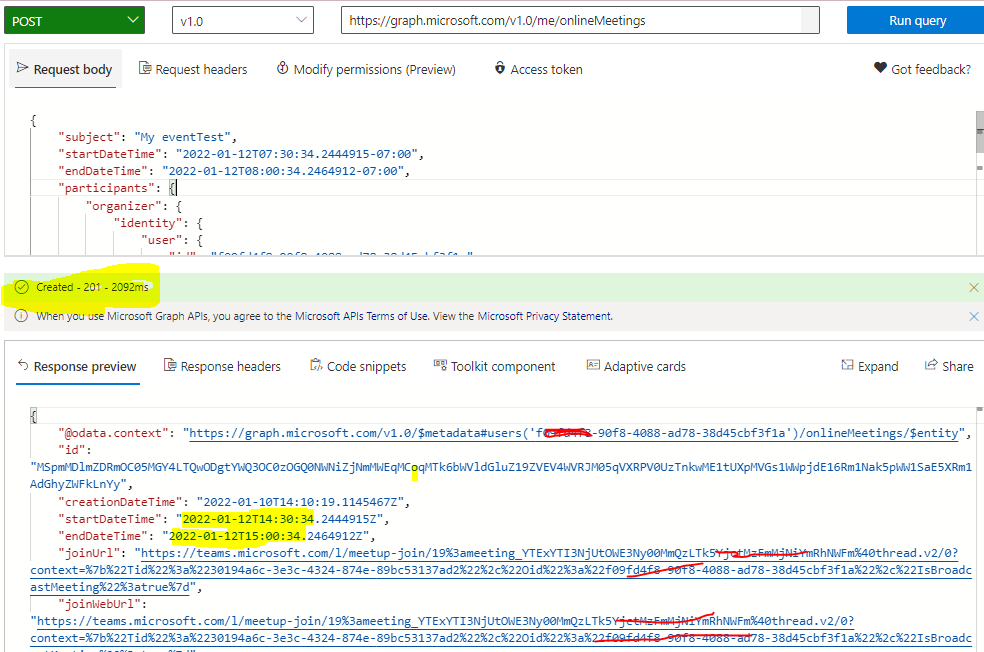Viewport: 984px width, 652px height.
Task: Open the v1.0 API version dropdown
Action: click(243, 21)
